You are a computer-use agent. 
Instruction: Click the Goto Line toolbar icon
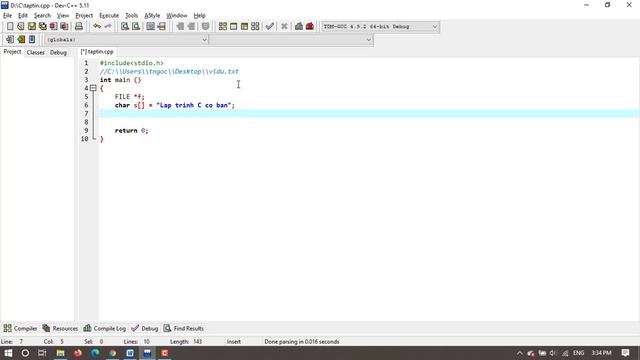162,27
